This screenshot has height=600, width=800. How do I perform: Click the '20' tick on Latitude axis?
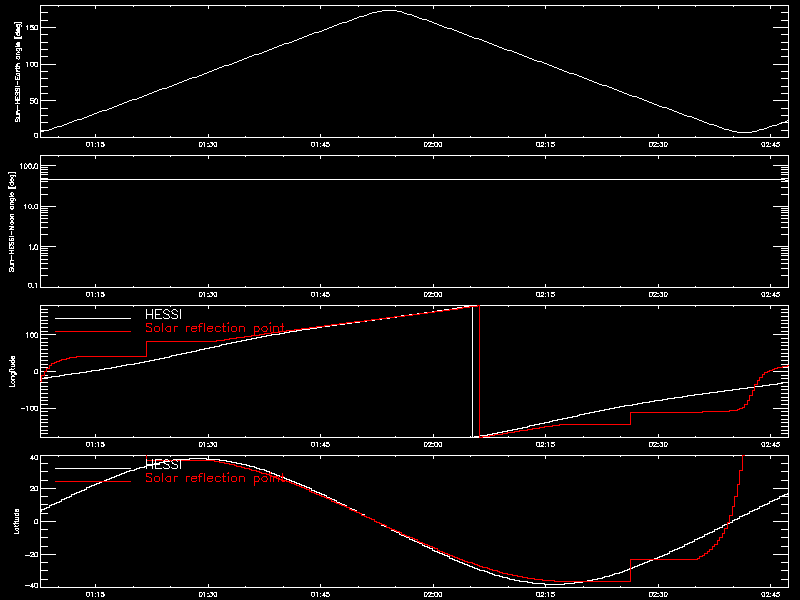coord(34,489)
